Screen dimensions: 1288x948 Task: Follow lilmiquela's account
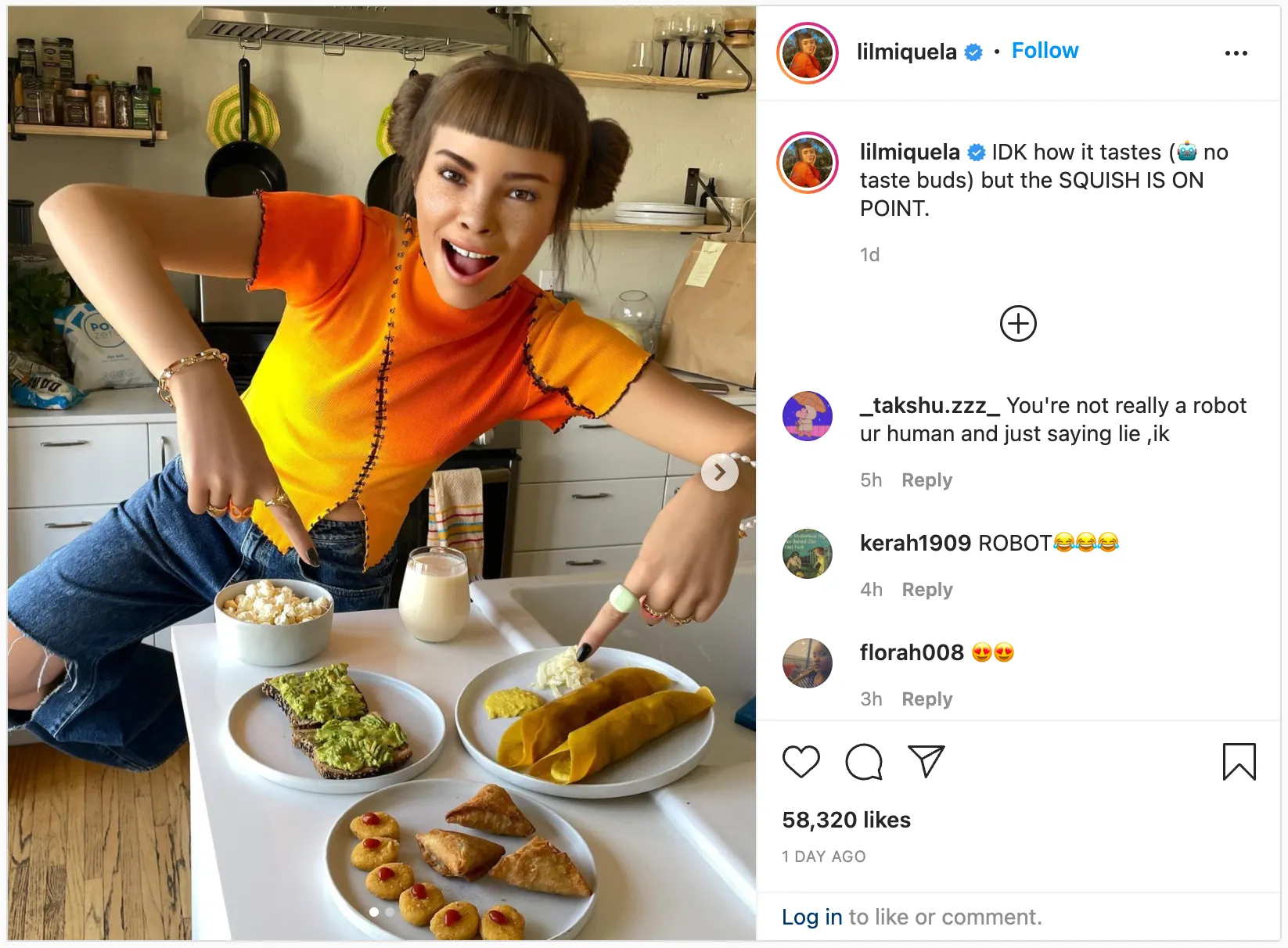pos(1045,50)
